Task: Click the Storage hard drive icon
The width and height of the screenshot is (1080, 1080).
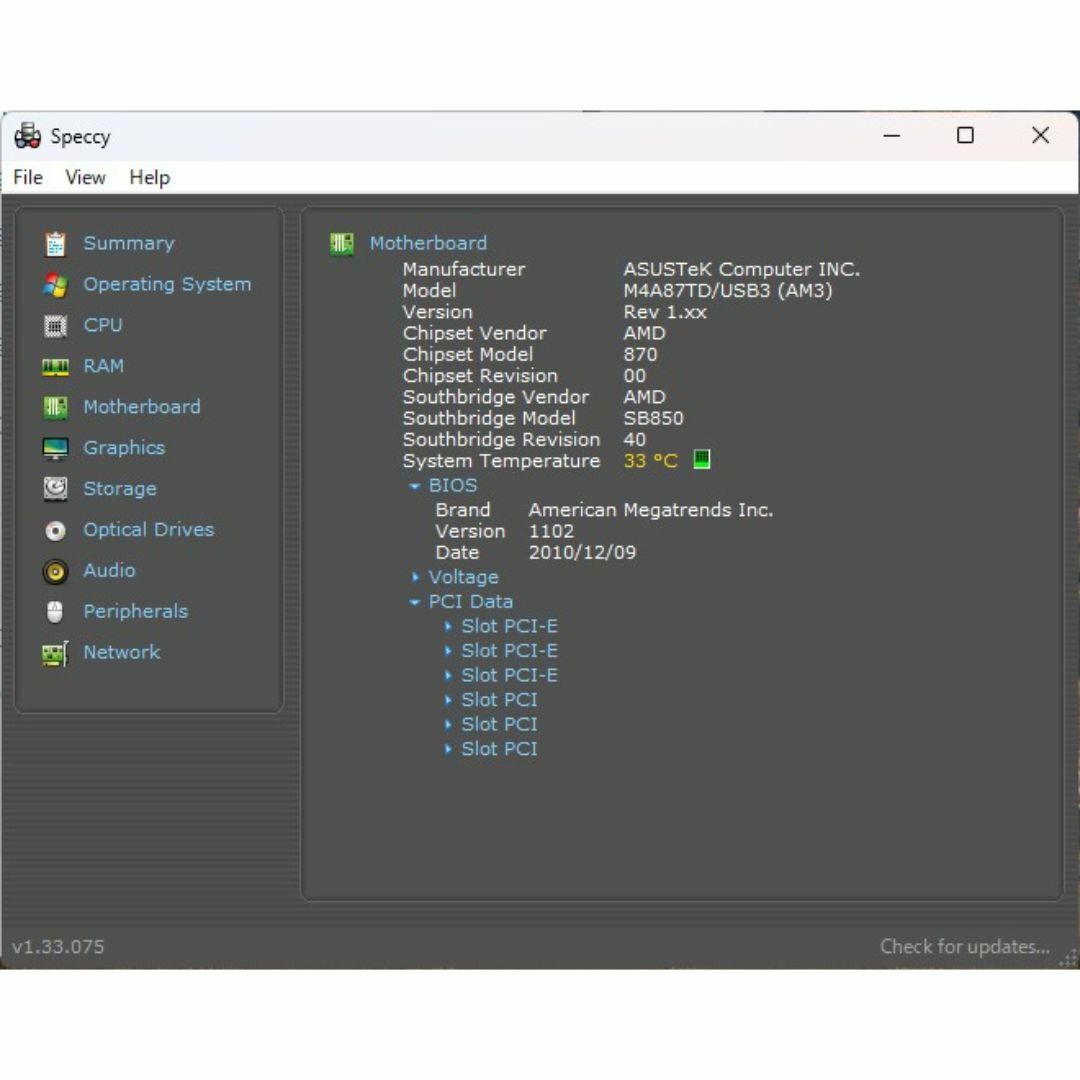Action: [55, 489]
